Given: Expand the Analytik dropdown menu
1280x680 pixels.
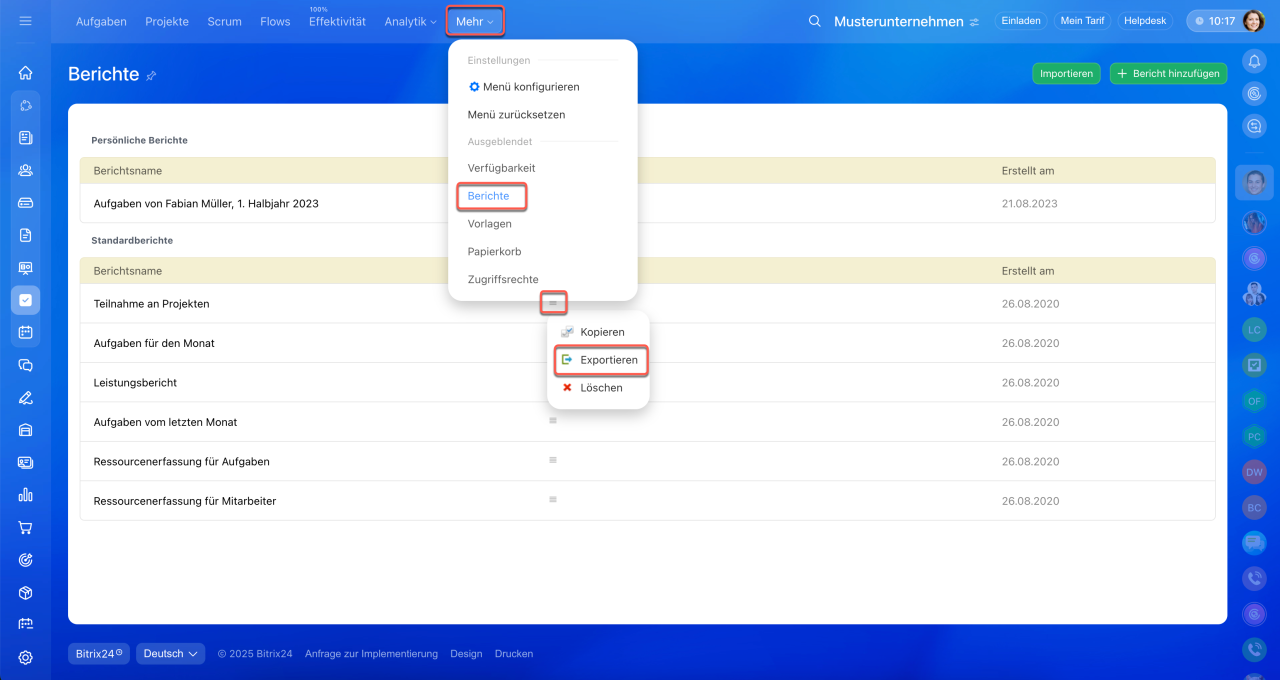Looking at the screenshot, I should pyautogui.click(x=410, y=21).
